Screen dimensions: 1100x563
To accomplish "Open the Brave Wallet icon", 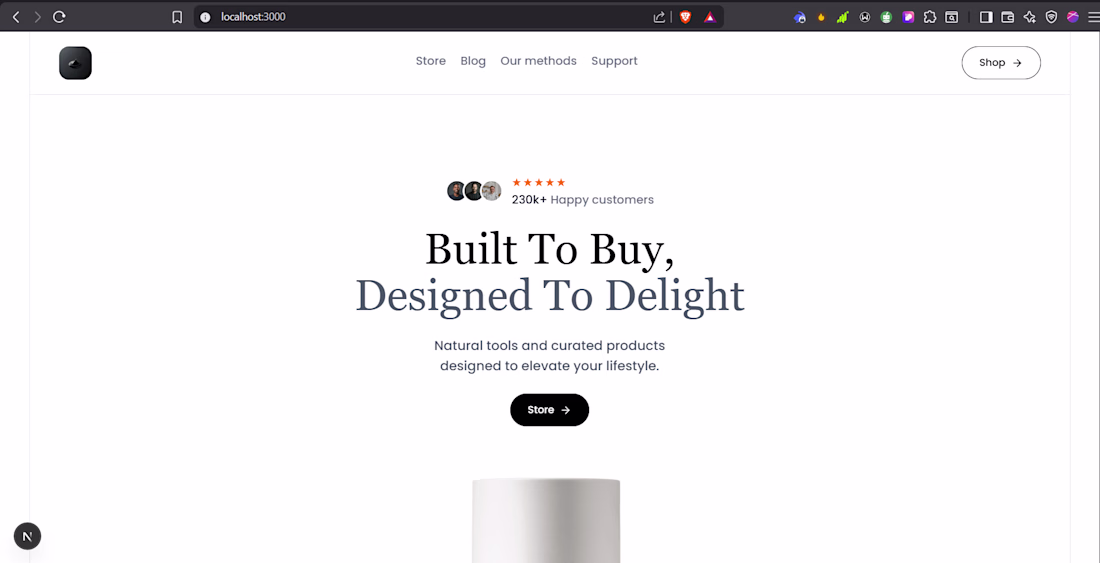I will (1007, 17).
